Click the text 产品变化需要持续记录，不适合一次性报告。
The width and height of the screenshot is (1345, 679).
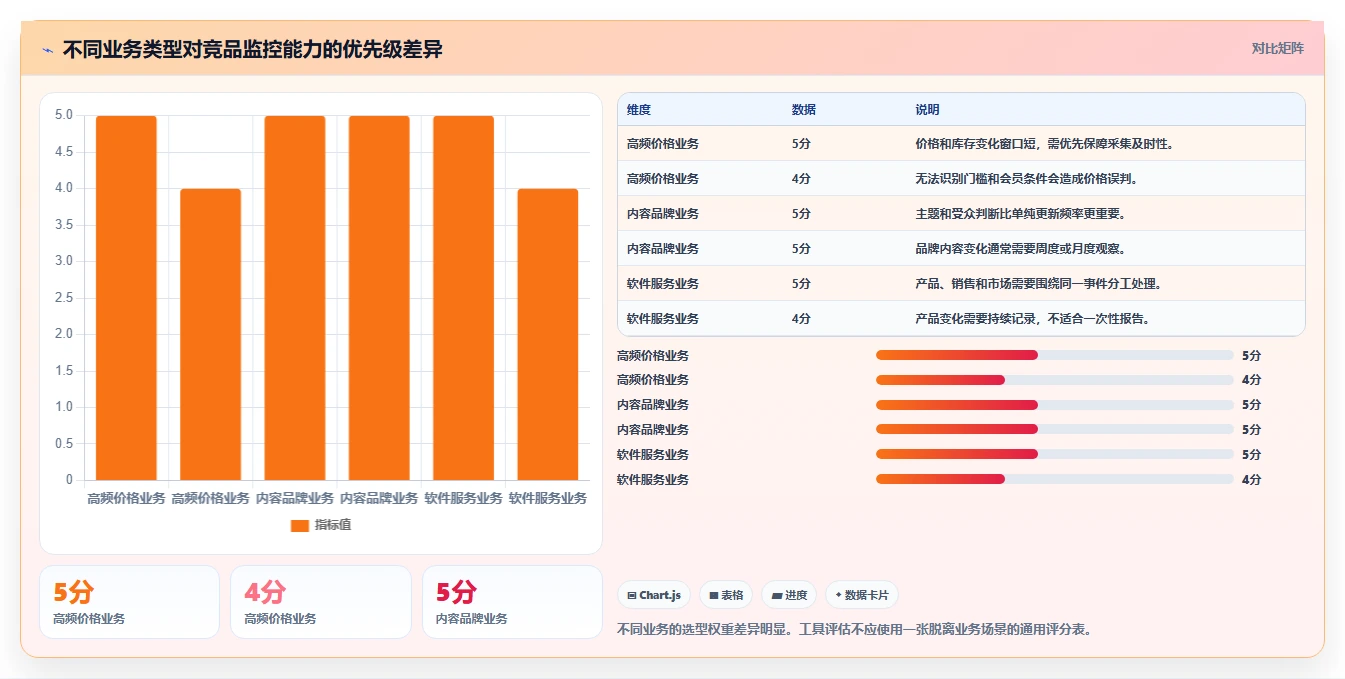[x=1033, y=319]
